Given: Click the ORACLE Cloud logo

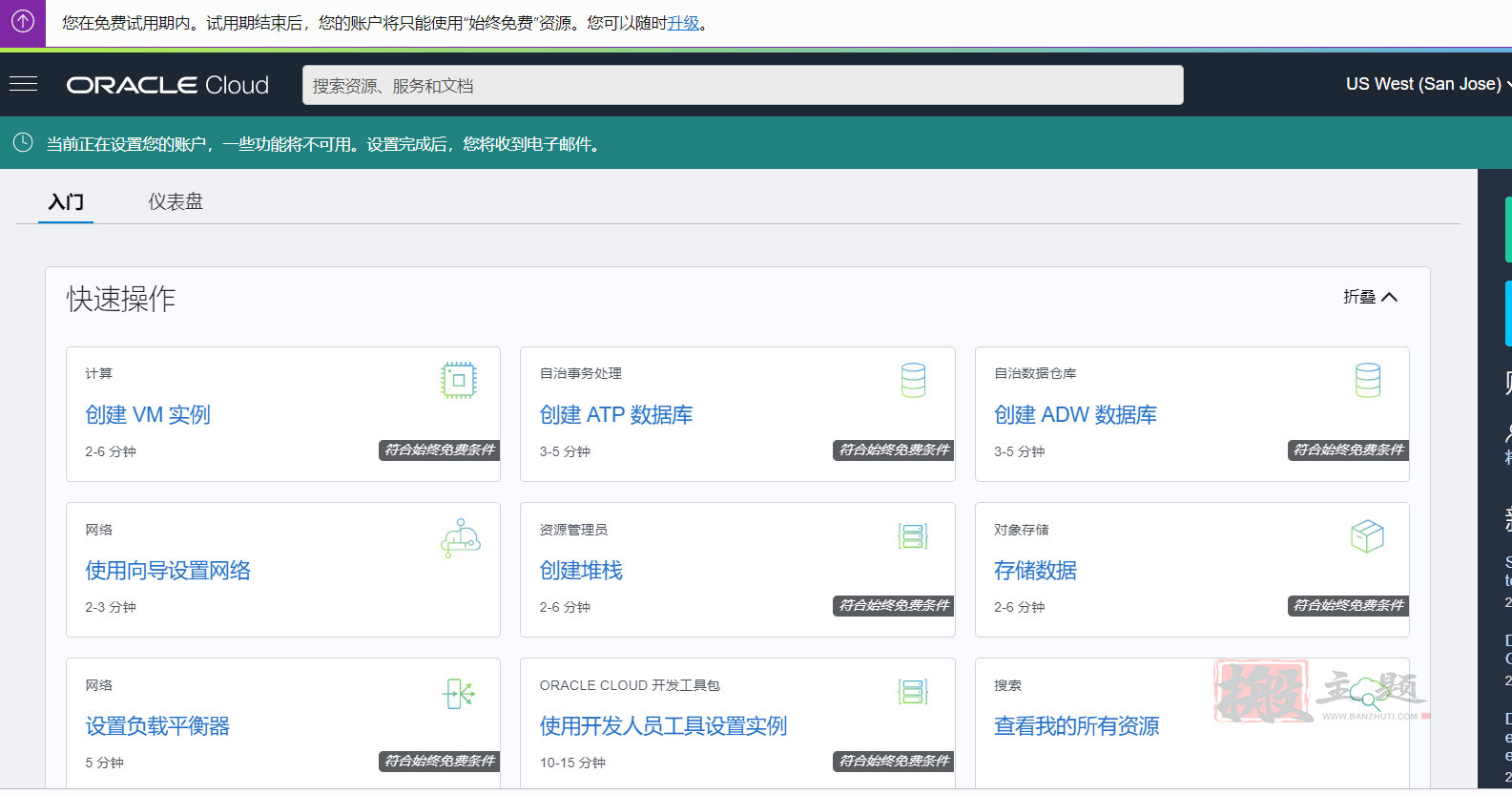Looking at the screenshot, I should point(168,85).
